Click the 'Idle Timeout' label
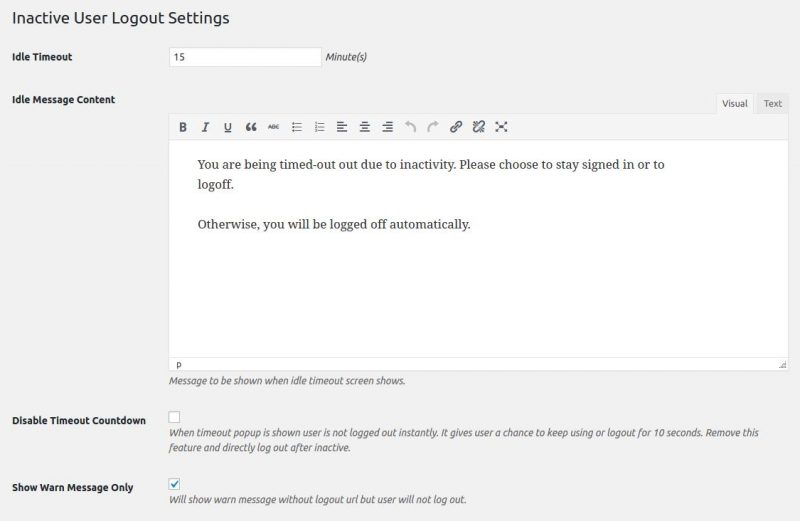The height and width of the screenshot is (521, 800). coord(42,57)
